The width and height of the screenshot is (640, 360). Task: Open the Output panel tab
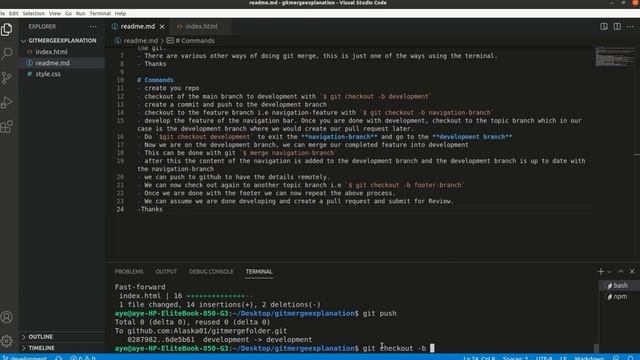[x=166, y=272]
